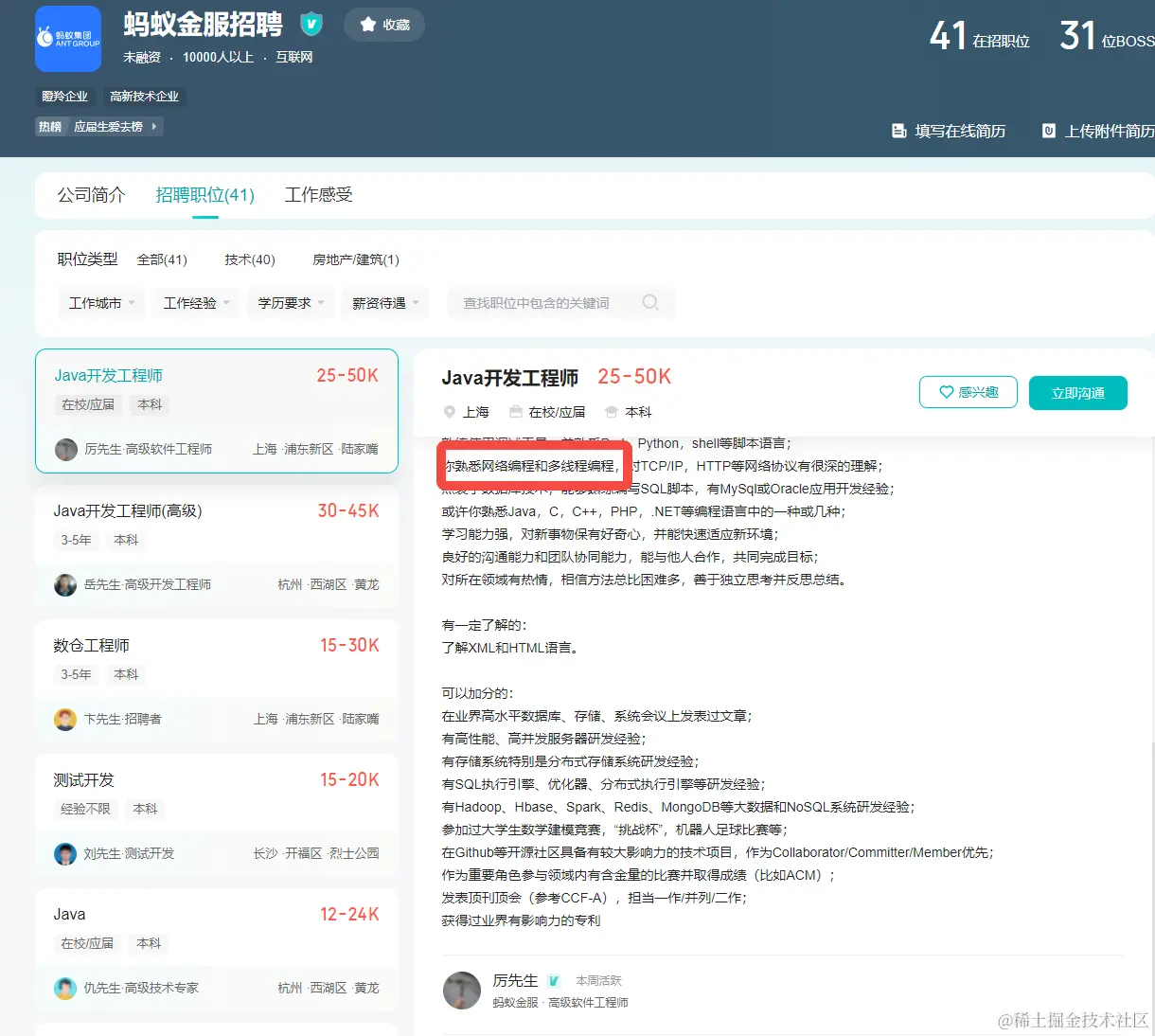The image size is (1155, 1036).
Task: Toggle favorite with the 收藏 star button
Action: tap(383, 25)
